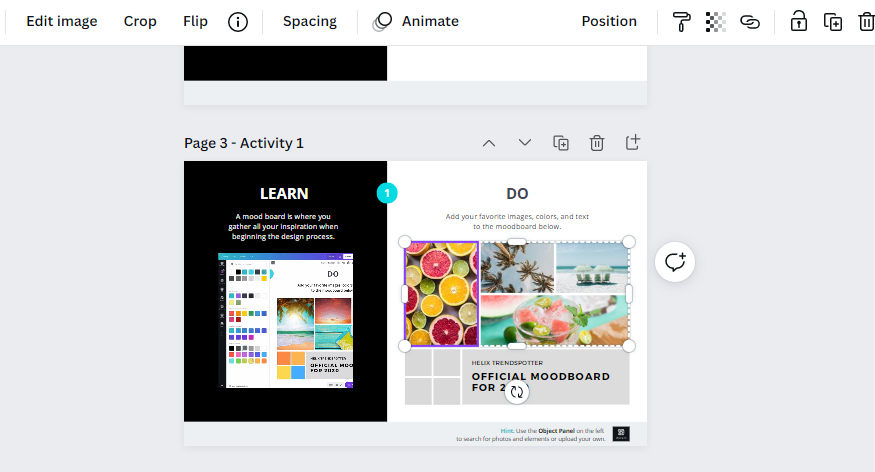Click the mood board description paragraph
Viewport: 875px width, 472px height.
[283, 227]
